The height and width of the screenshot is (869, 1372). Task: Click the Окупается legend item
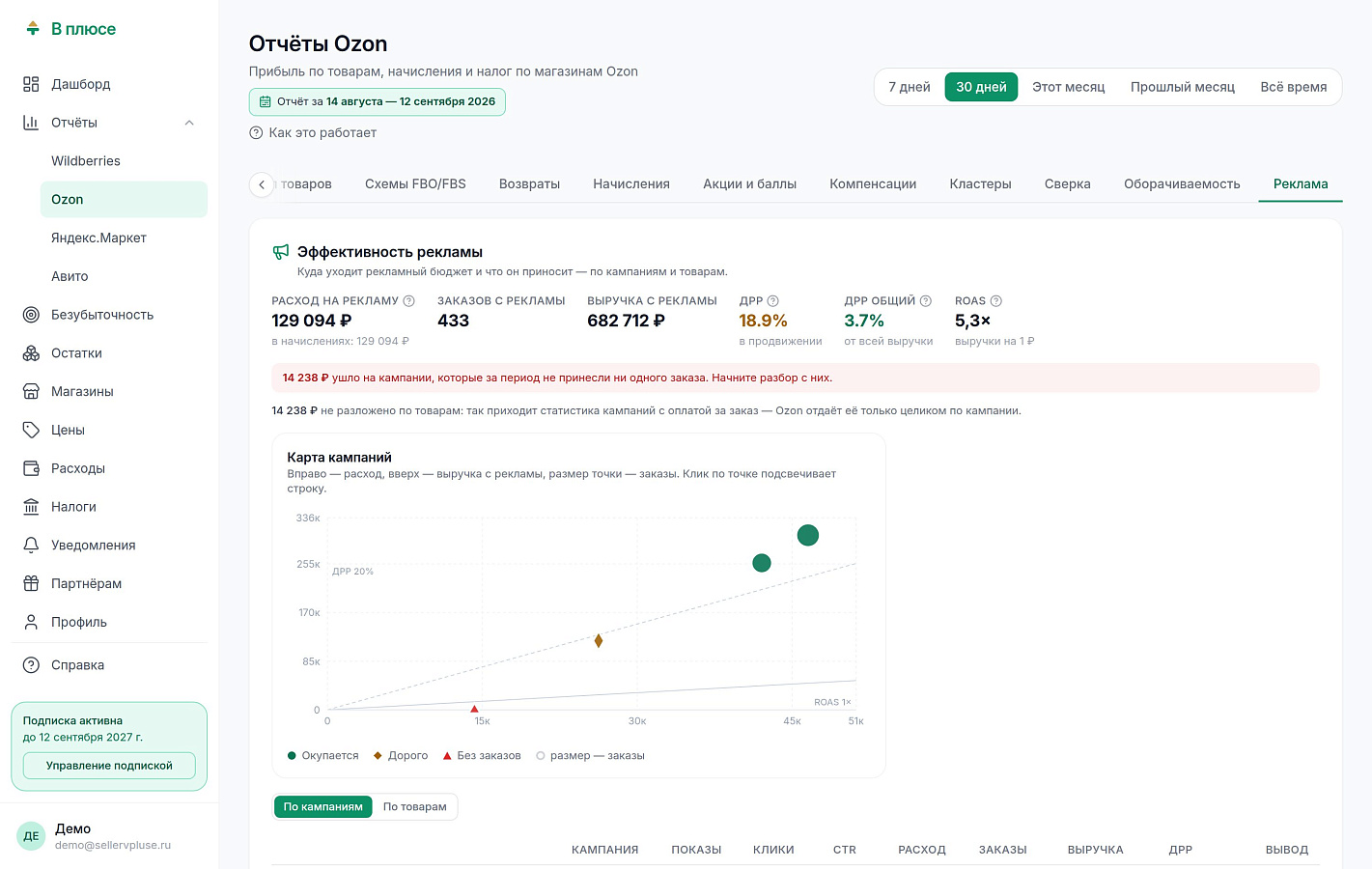[x=323, y=756]
